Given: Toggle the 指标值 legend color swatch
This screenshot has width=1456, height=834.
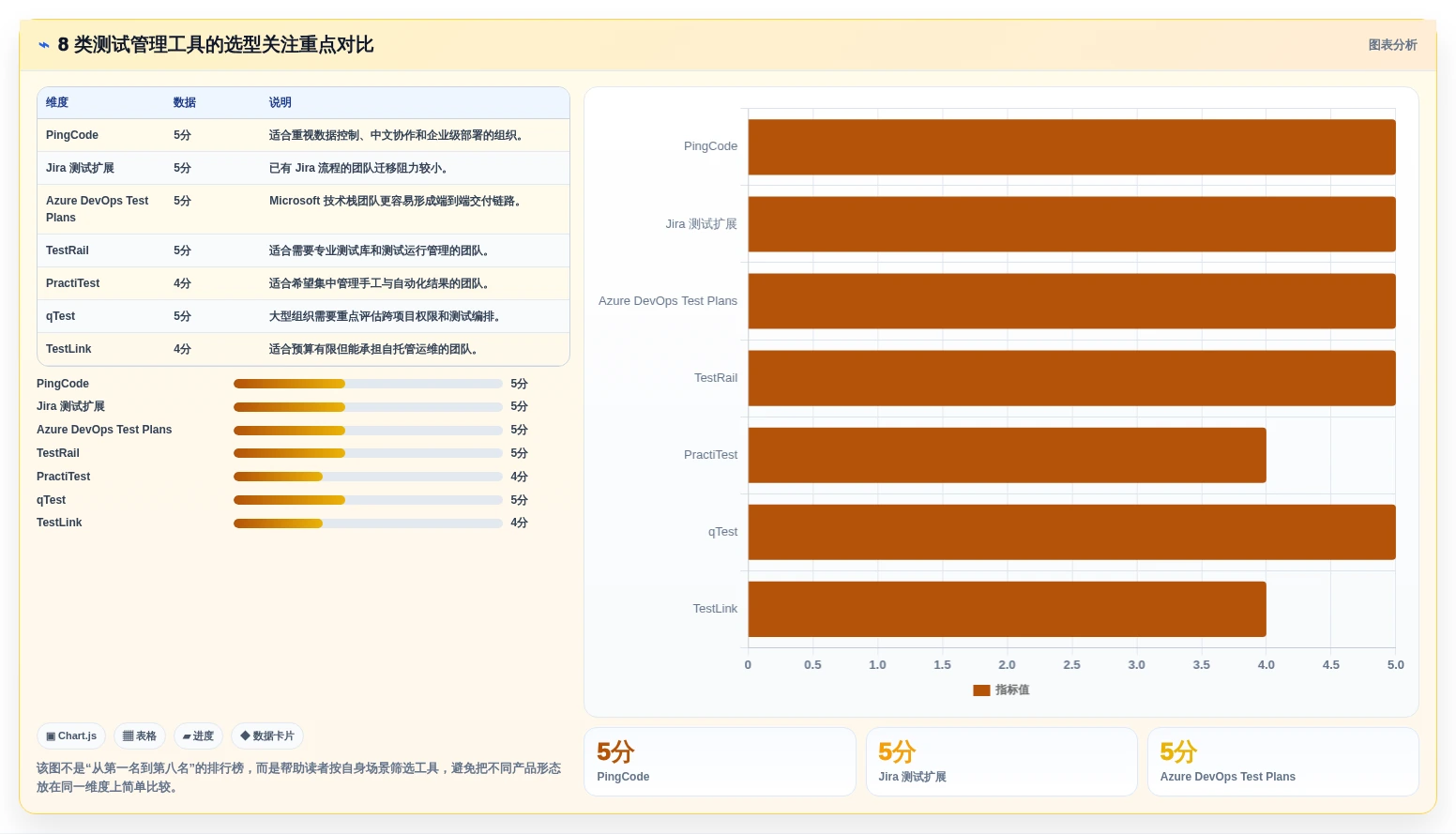Looking at the screenshot, I should 981,690.
